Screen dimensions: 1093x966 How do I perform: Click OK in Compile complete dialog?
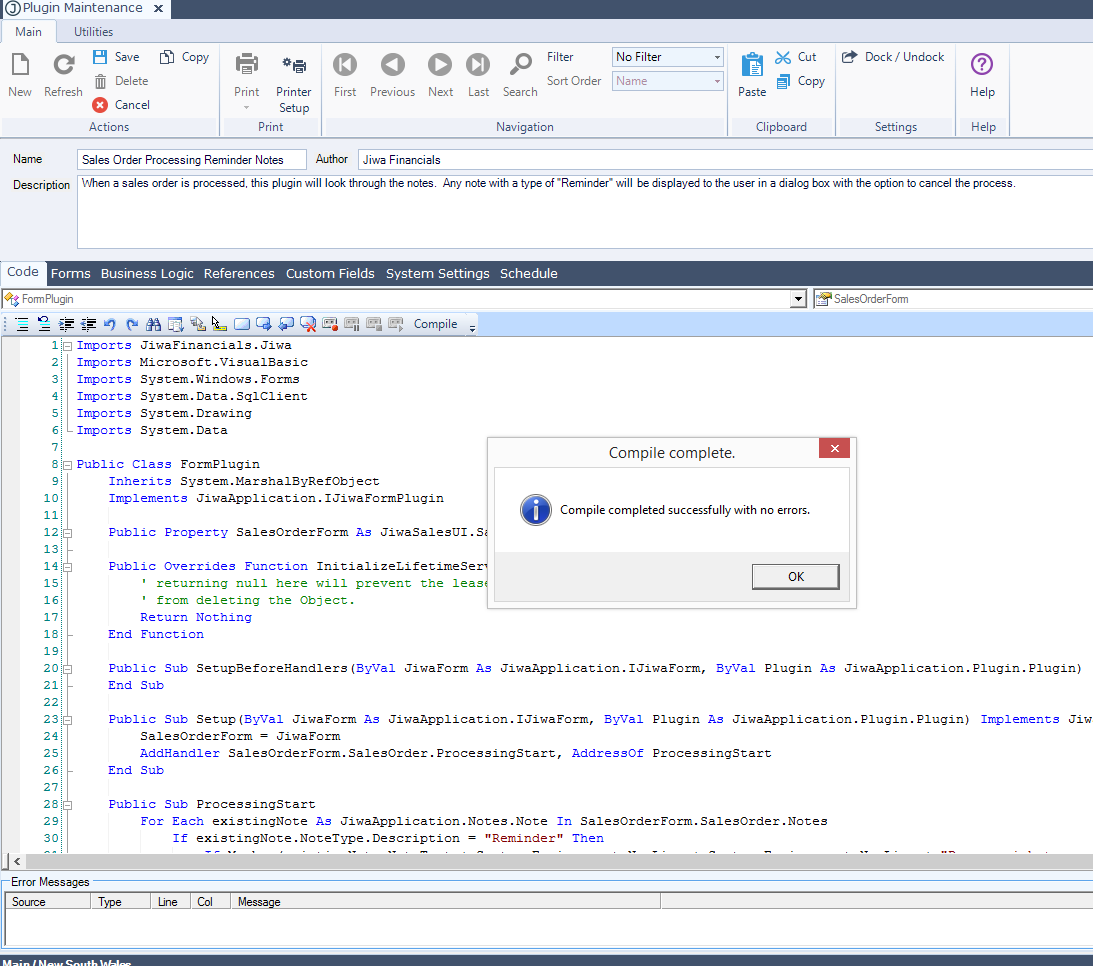795,577
